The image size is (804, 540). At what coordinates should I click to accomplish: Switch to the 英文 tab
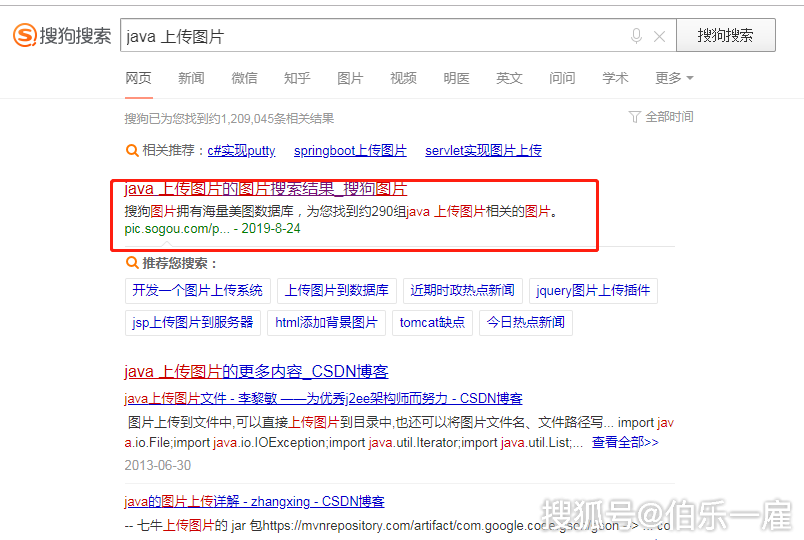[509, 78]
